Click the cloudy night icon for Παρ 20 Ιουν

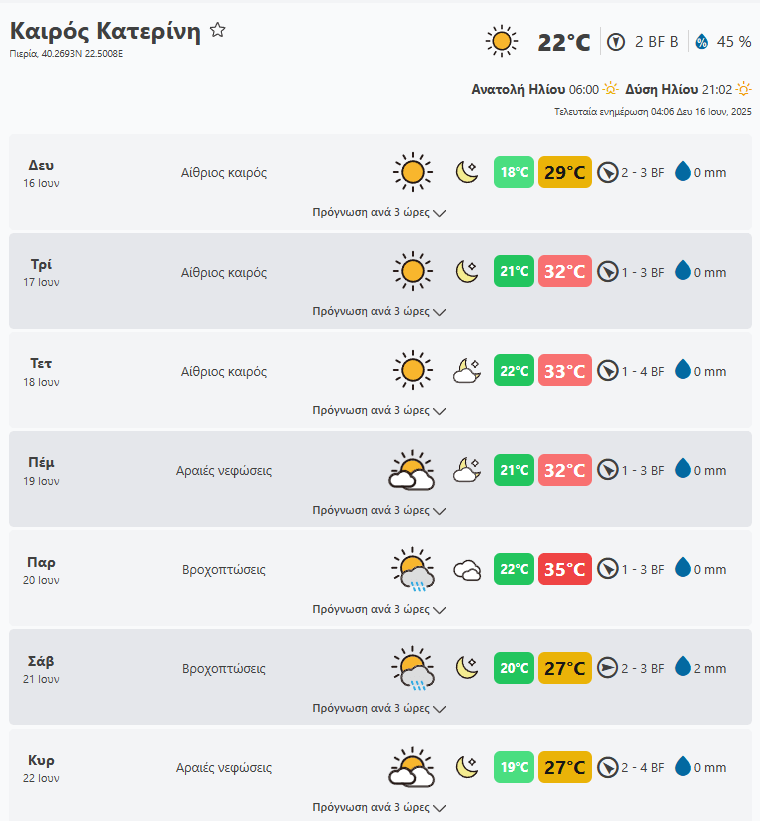click(x=467, y=570)
